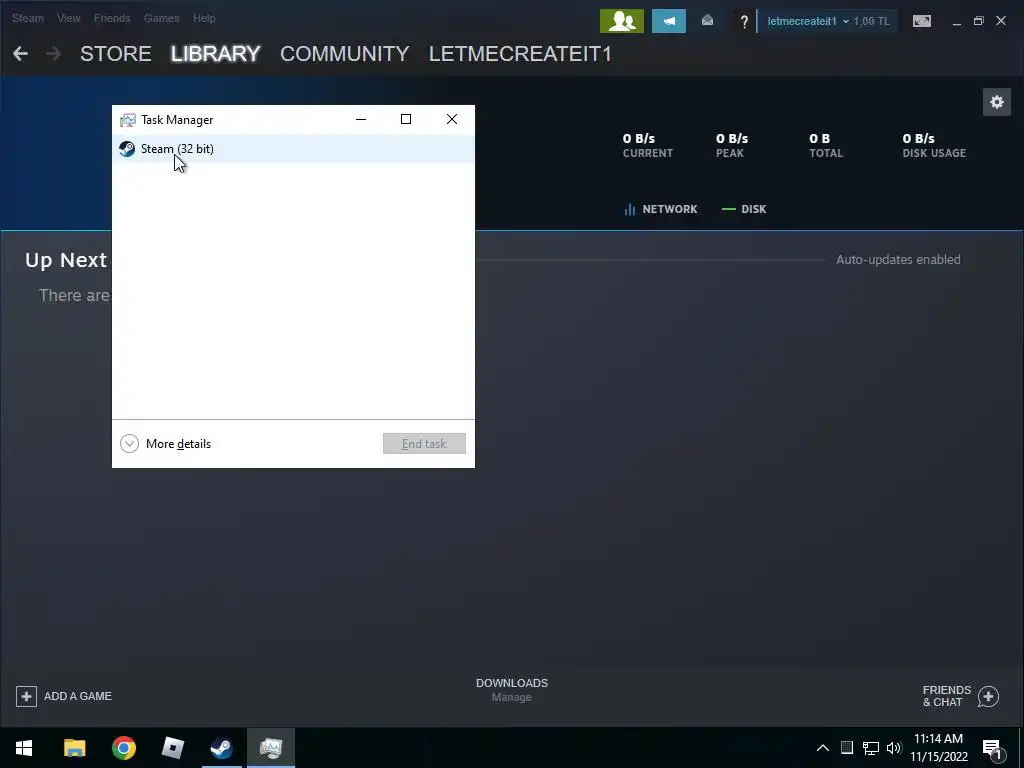The width and height of the screenshot is (1024, 768).
Task: Click the 0 B/s CURRENT stat
Action: click(647, 145)
